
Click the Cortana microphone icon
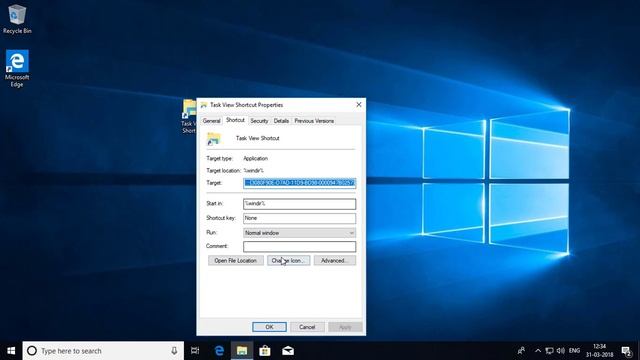point(174,351)
